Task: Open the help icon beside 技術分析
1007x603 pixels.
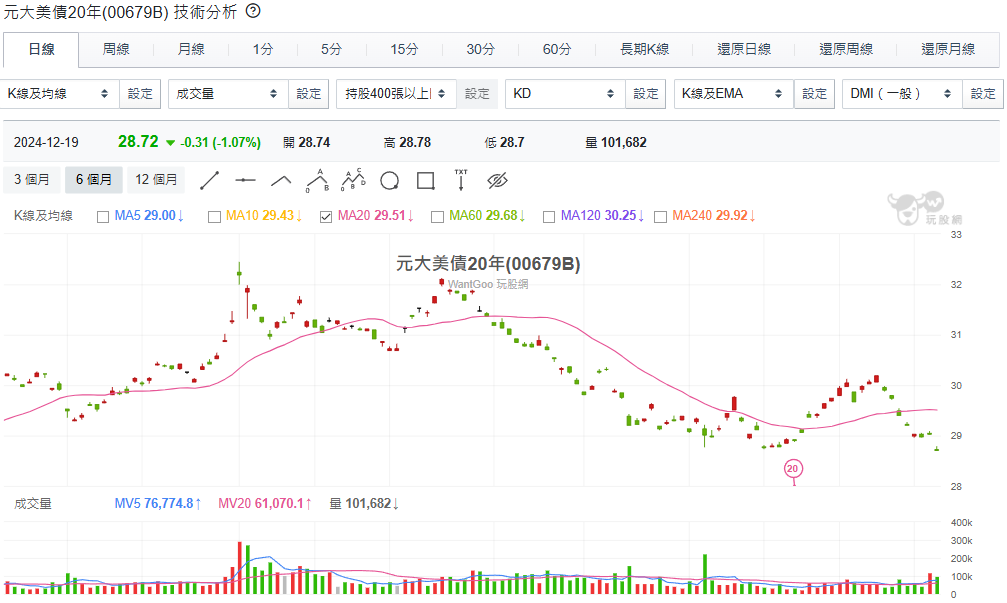Action: tap(253, 11)
